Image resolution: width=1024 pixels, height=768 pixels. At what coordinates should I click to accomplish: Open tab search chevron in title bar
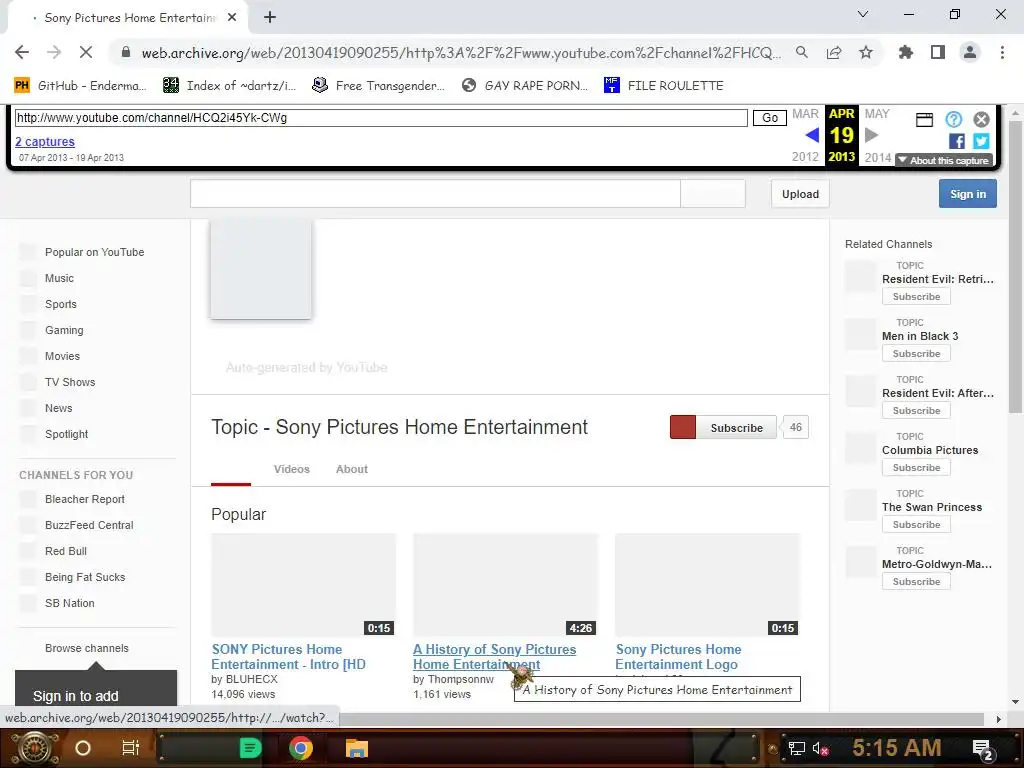pyautogui.click(x=863, y=14)
